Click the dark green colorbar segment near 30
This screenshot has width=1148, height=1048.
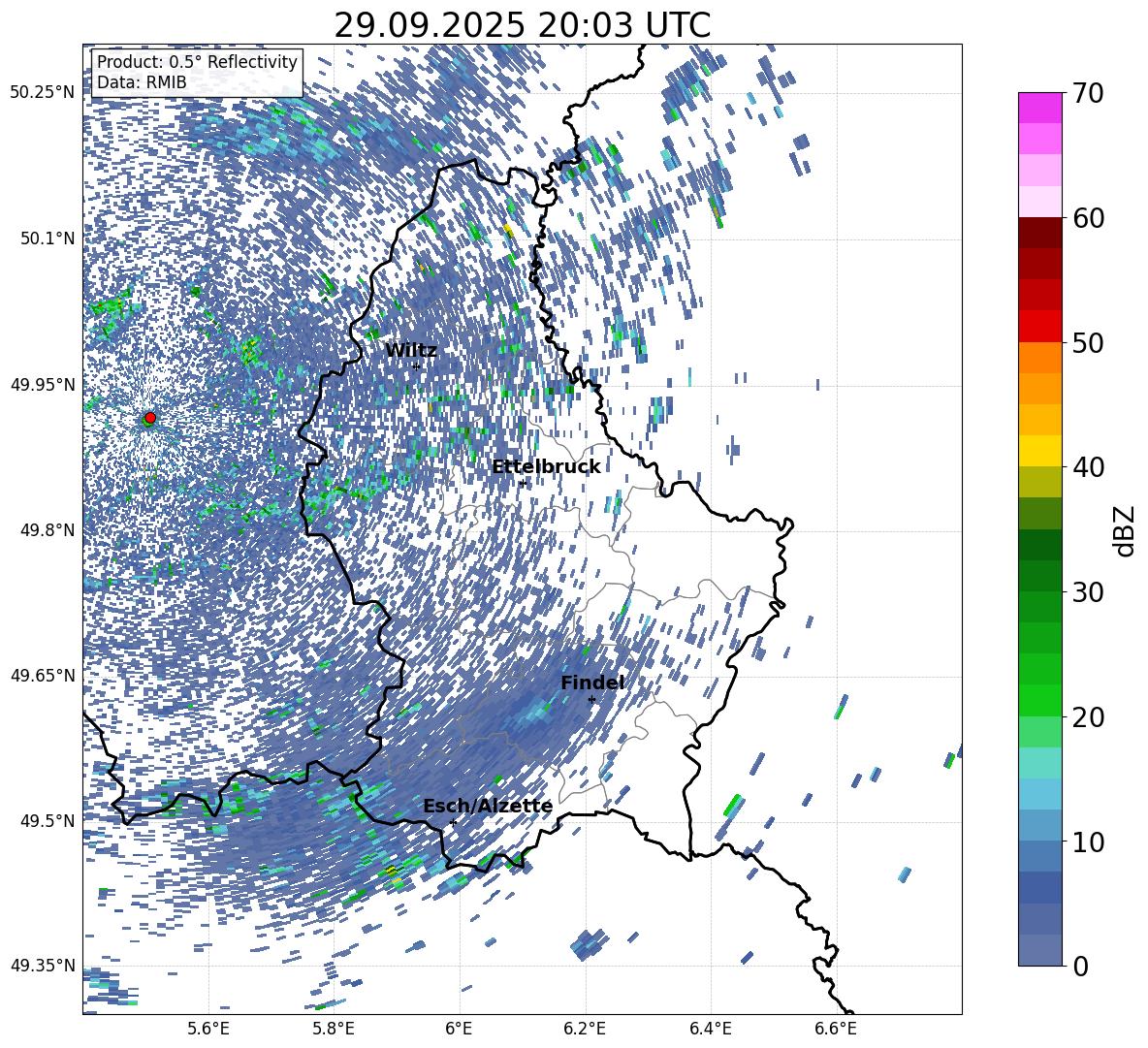pyautogui.click(x=1039, y=576)
